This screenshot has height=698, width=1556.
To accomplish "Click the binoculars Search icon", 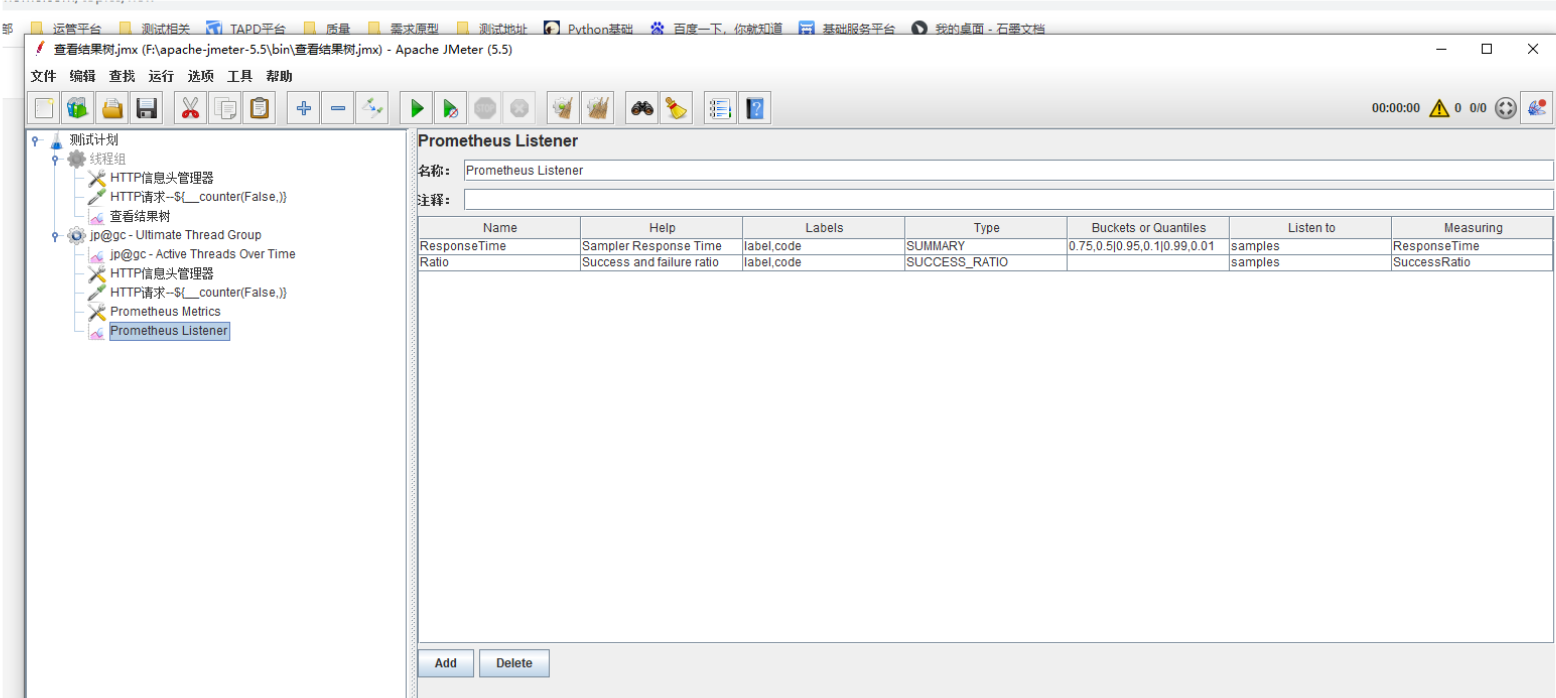I will (x=642, y=108).
